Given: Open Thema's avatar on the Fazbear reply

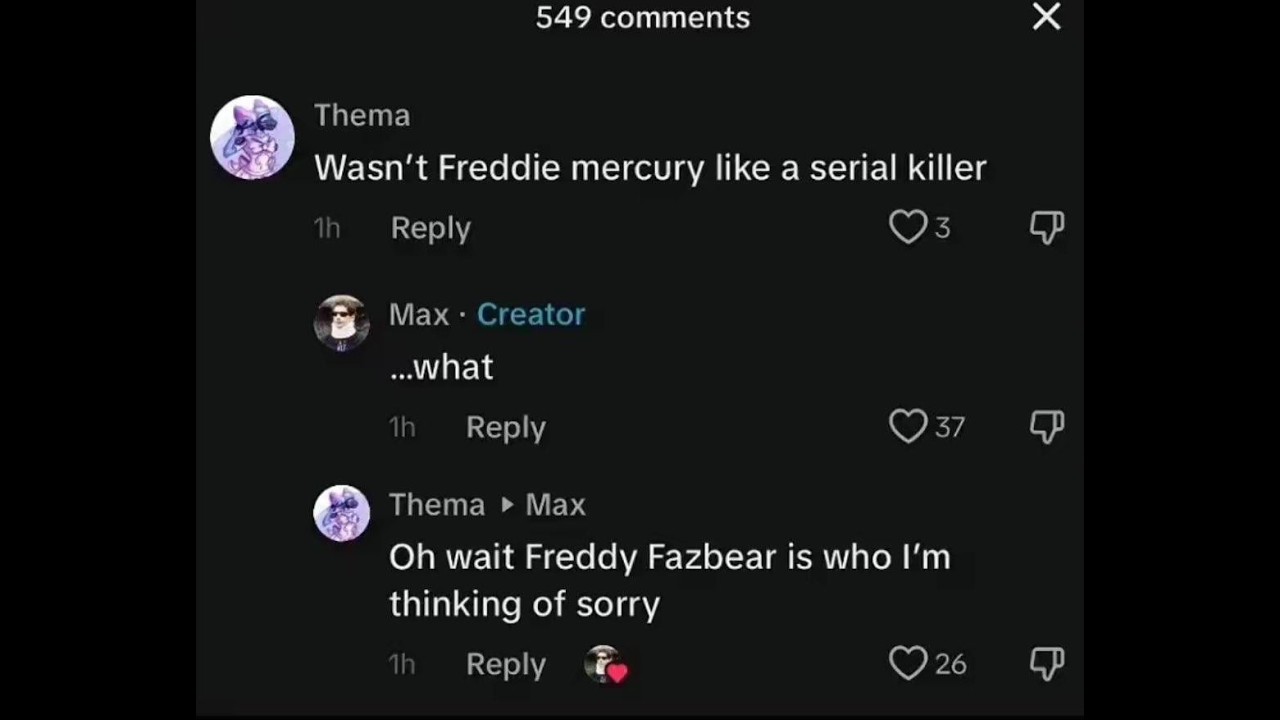Looking at the screenshot, I should tap(342, 513).
